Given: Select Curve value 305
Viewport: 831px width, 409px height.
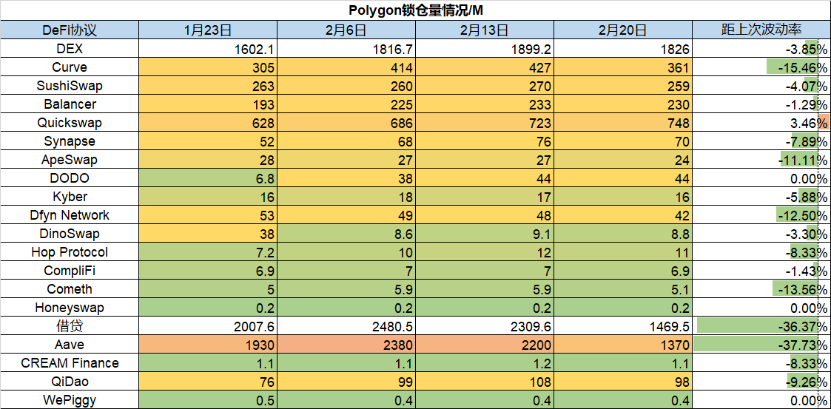Looking at the screenshot, I should tap(208, 67).
